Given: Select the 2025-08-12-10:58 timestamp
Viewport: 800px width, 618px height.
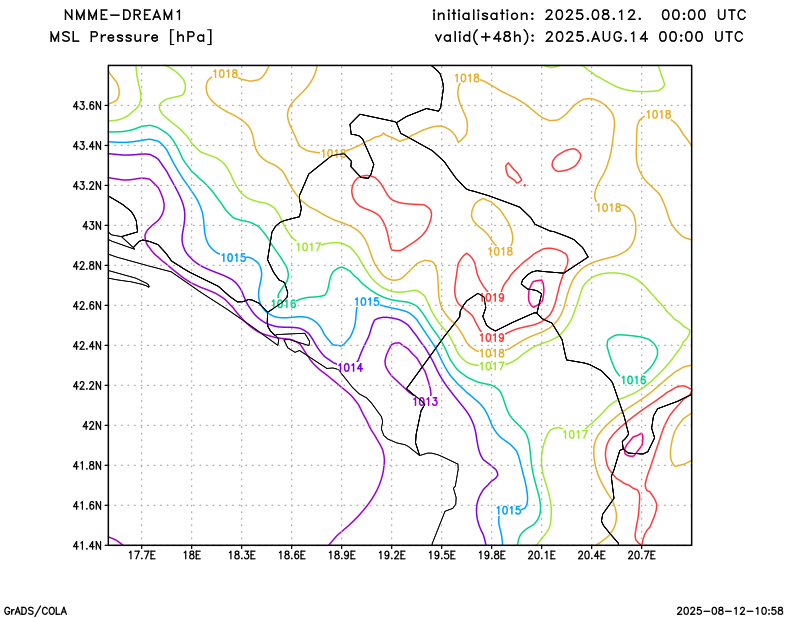Looking at the screenshot, I should [730, 611].
